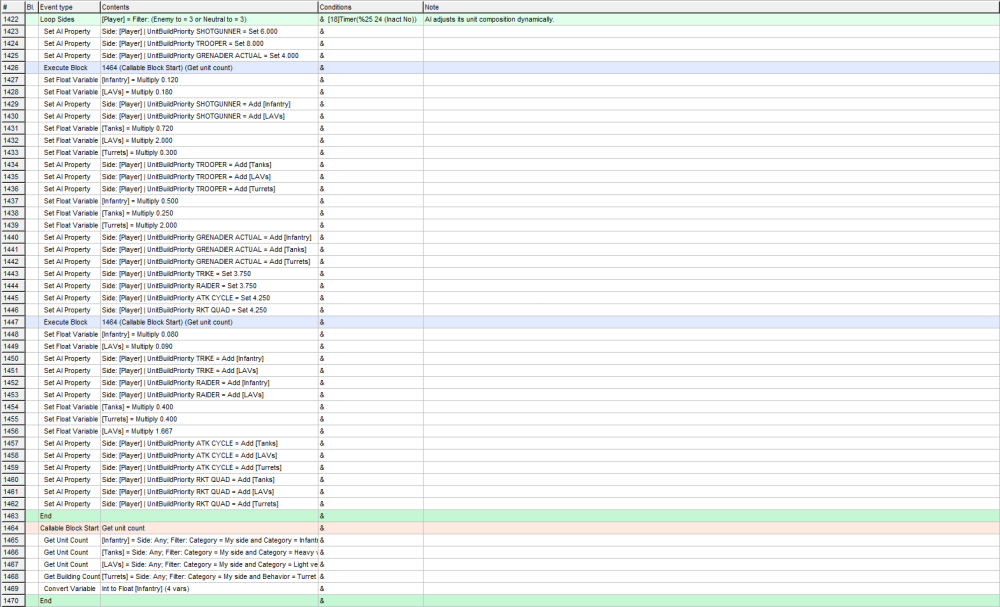Select the "SHOTGUNNER = Add [LAVs]" cell
This screenshot has height=607, width=1000.
click(x=209, y=116)
